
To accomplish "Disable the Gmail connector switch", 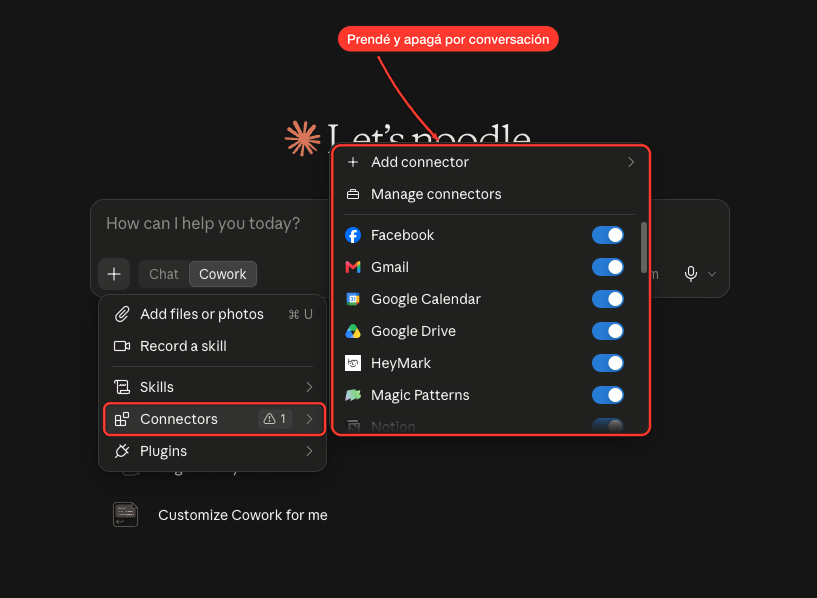I will [x=608, y=267].
